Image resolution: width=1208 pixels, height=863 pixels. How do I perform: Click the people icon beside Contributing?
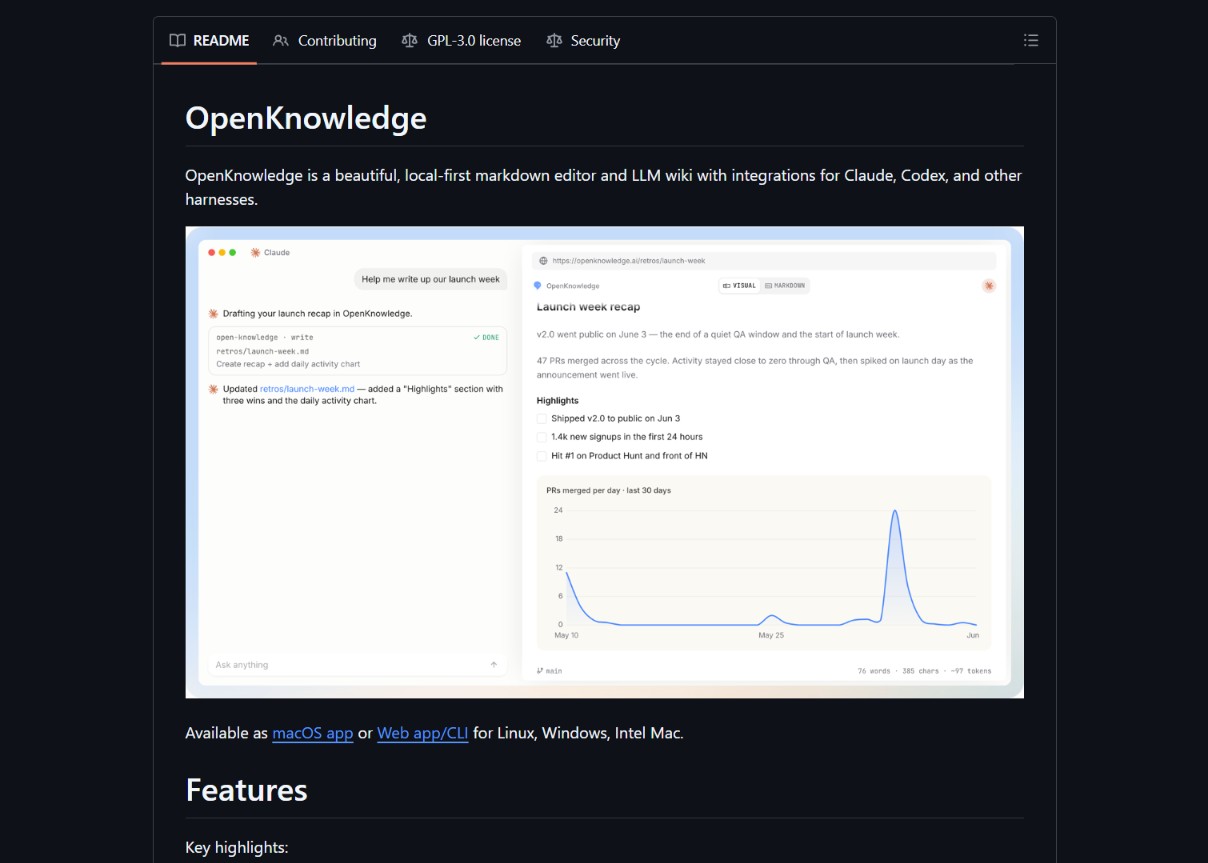click(281, 41)
